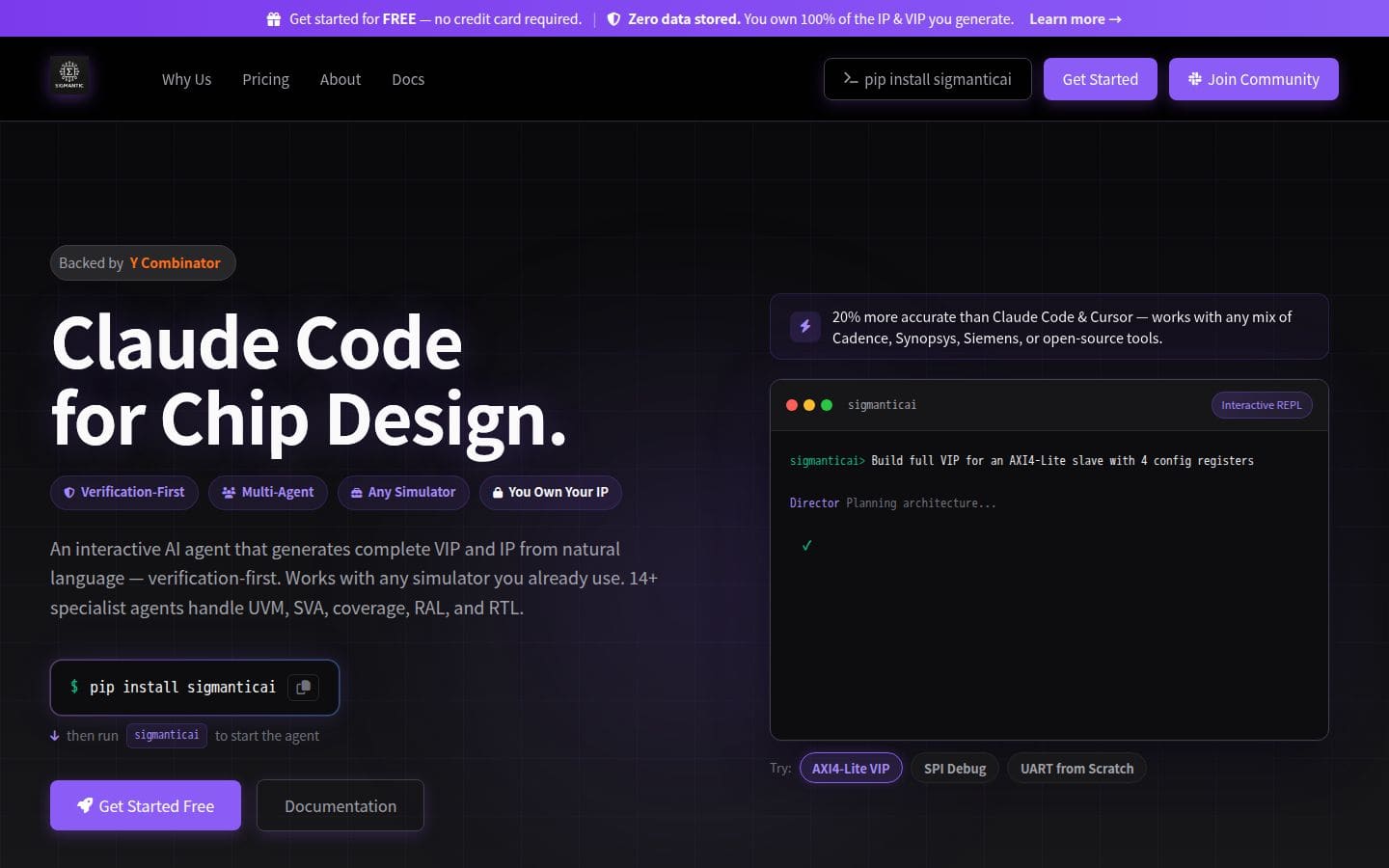This screenshot has height=868, width=1389.
Task: Click the yellow terminal window dot
Action: (809, 405)
